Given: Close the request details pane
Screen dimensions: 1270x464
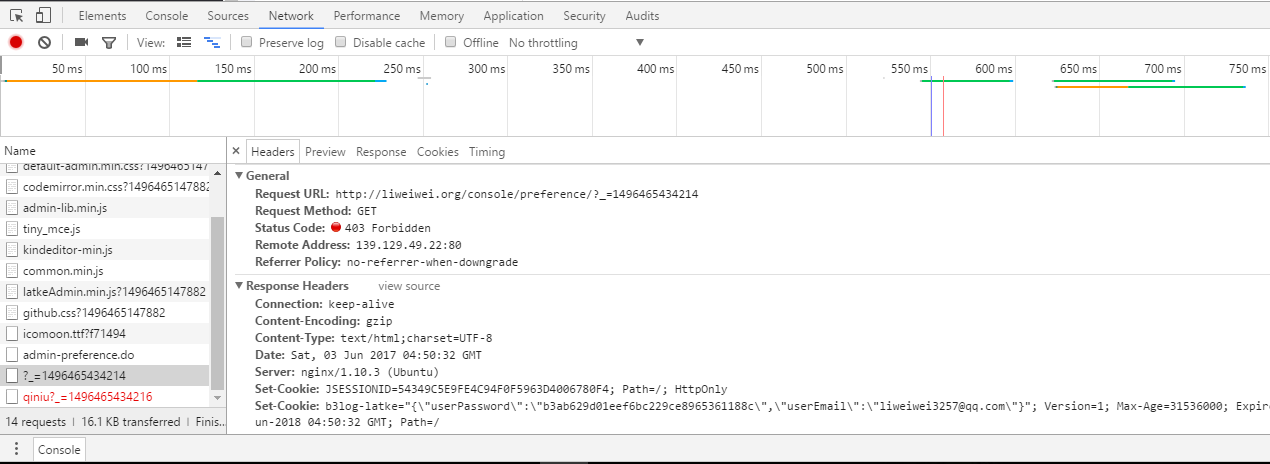Looking at the screenshot, I should pos(236,152).
